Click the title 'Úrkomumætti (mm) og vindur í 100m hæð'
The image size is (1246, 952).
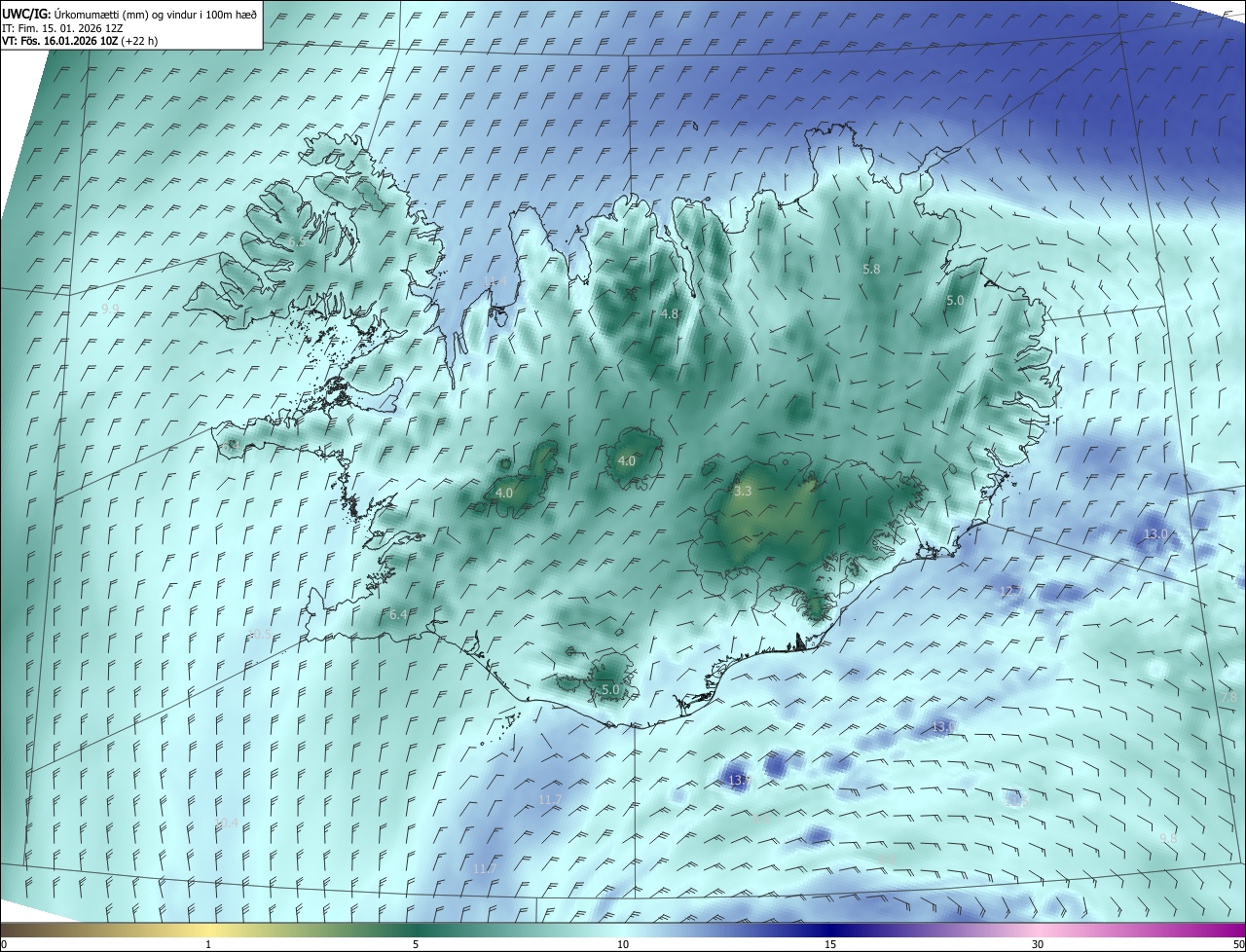[x=156, y=14]
